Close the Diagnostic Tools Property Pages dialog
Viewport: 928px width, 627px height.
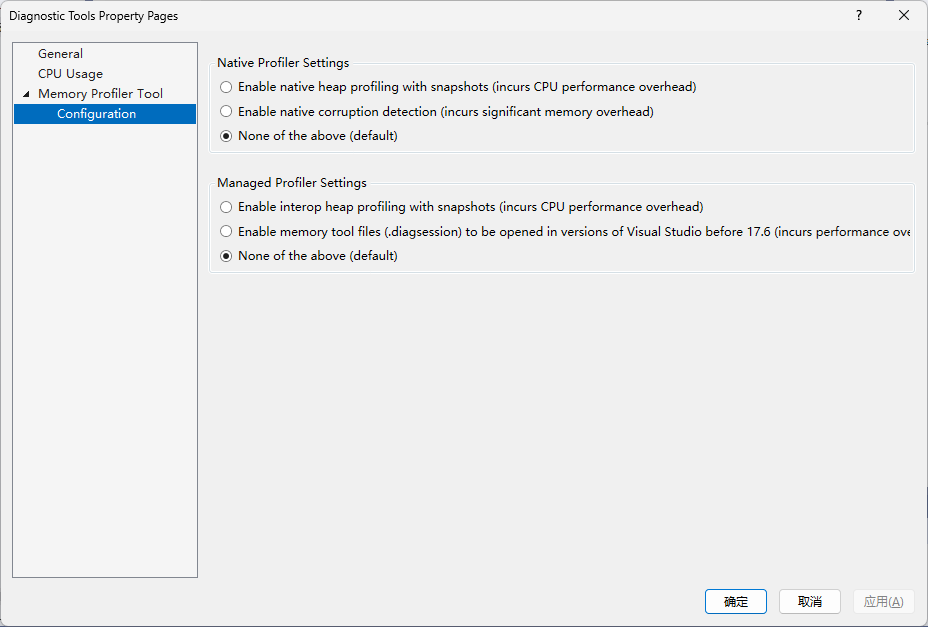point(904,16)
